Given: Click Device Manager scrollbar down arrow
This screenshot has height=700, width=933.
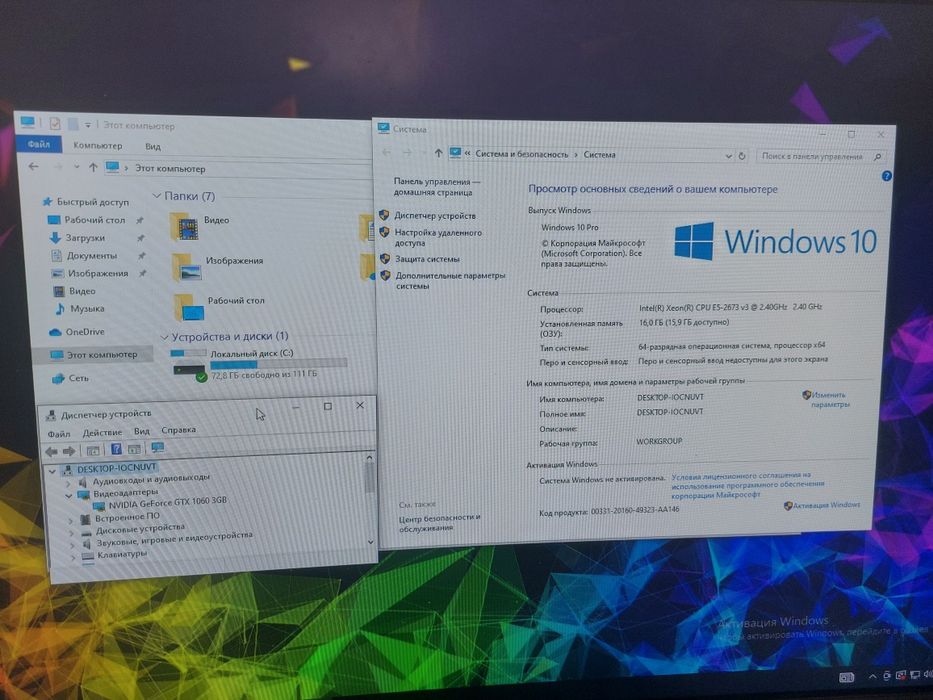Looking at the screenshot, I should tap(371, 542).
